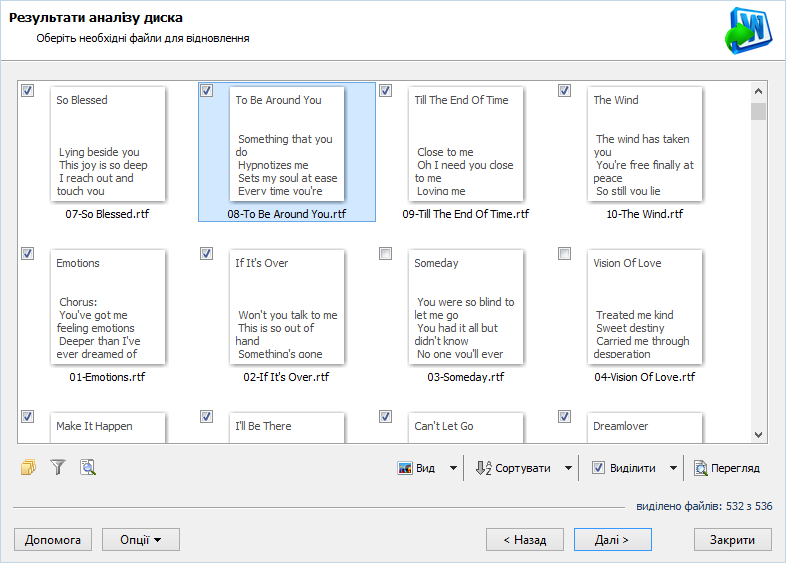The width and height of the screenshot is (786, 563).
Task: Click file name 03-Someday.rtf
Action: point(466,377)
